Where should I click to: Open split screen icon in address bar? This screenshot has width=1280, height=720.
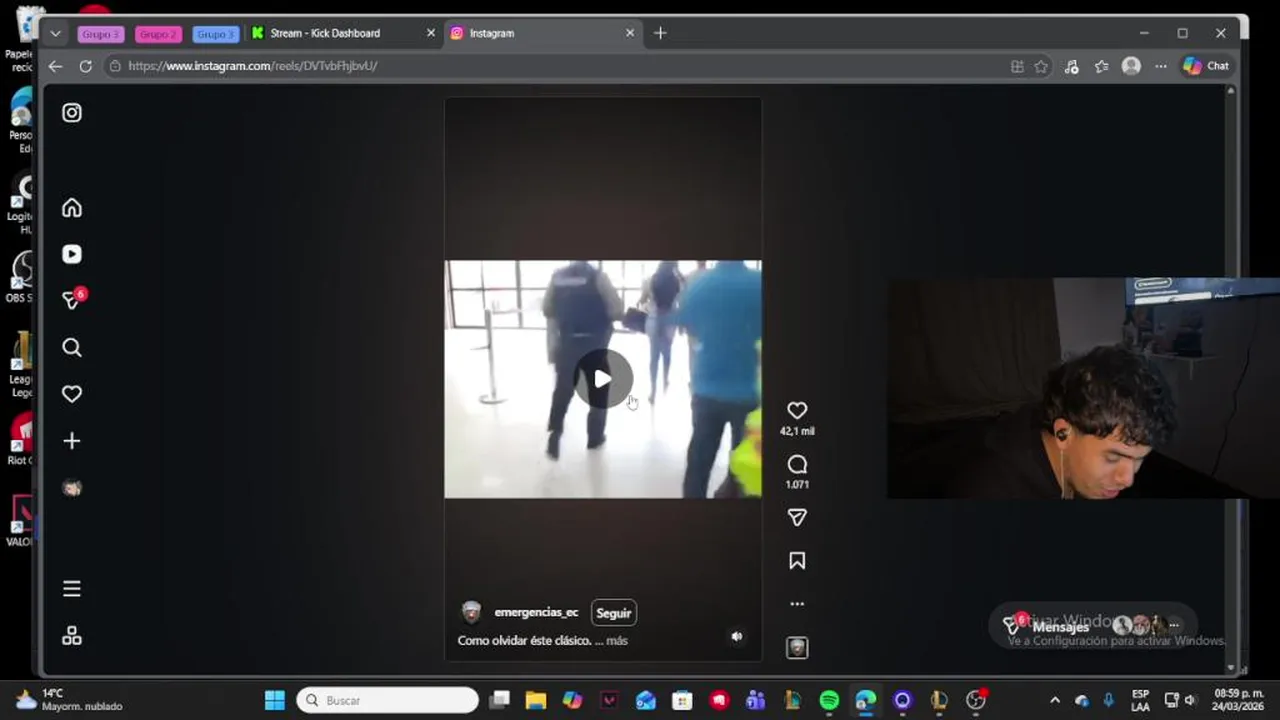pos(1017,66)
